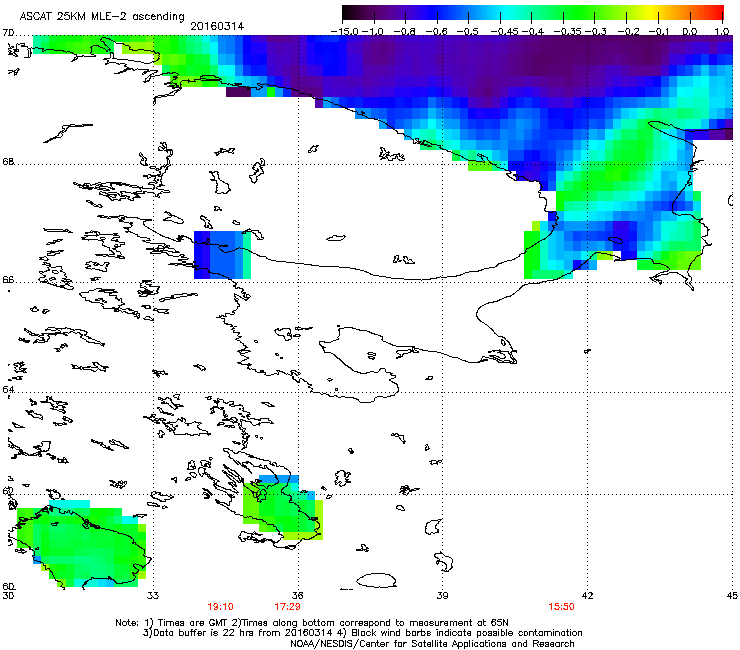Click the color bar label -0.8
Viewport: 740px width, 650px height.
404,32
